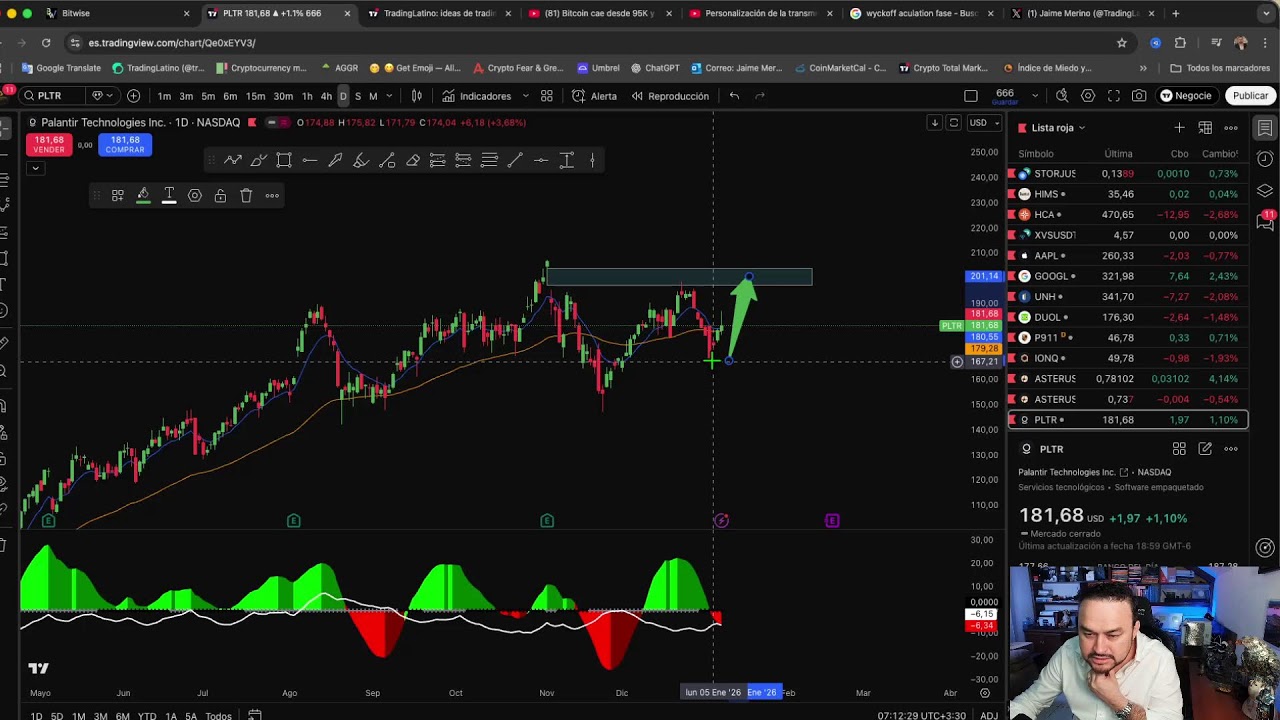
Task: Collapse the chart legend chevron below Vender
Action: click(35, 168)
